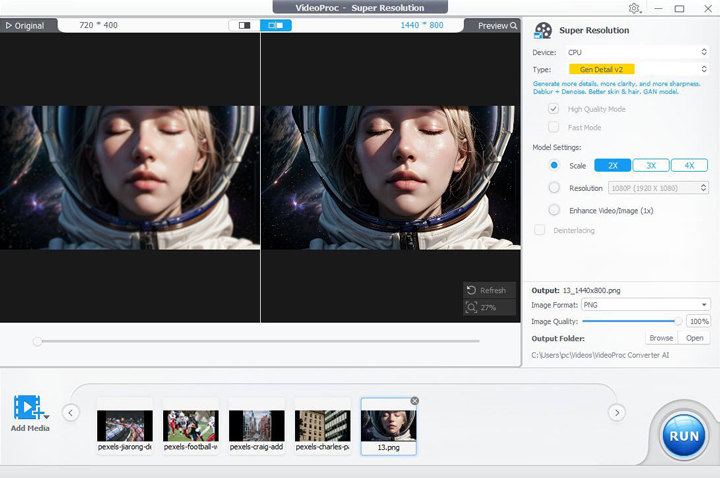The image size is (720, 478).
Task: Switch to split compare view icon
Action: pos(243,25)
